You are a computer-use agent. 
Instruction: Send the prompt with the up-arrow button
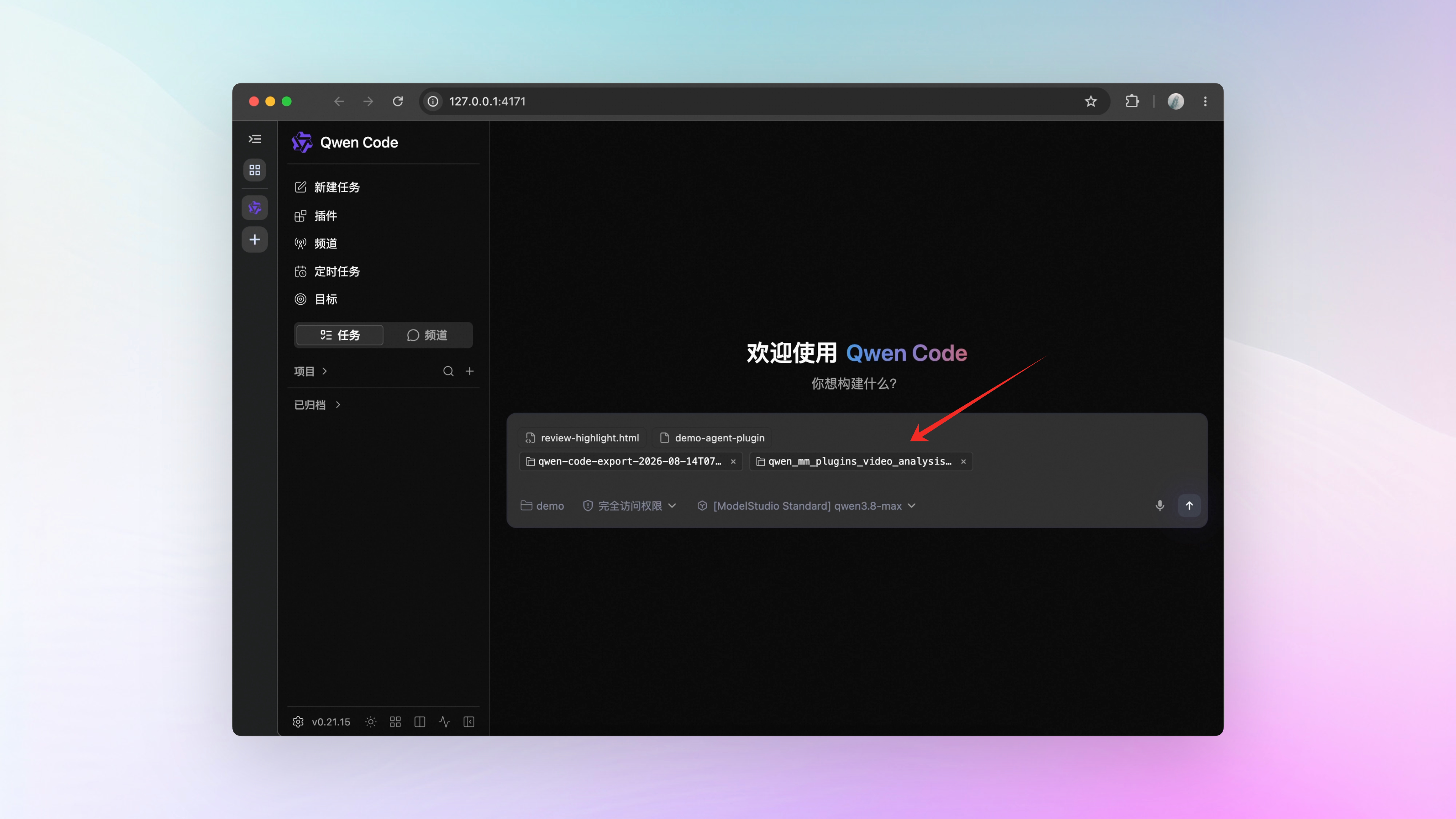point(1189,506)
